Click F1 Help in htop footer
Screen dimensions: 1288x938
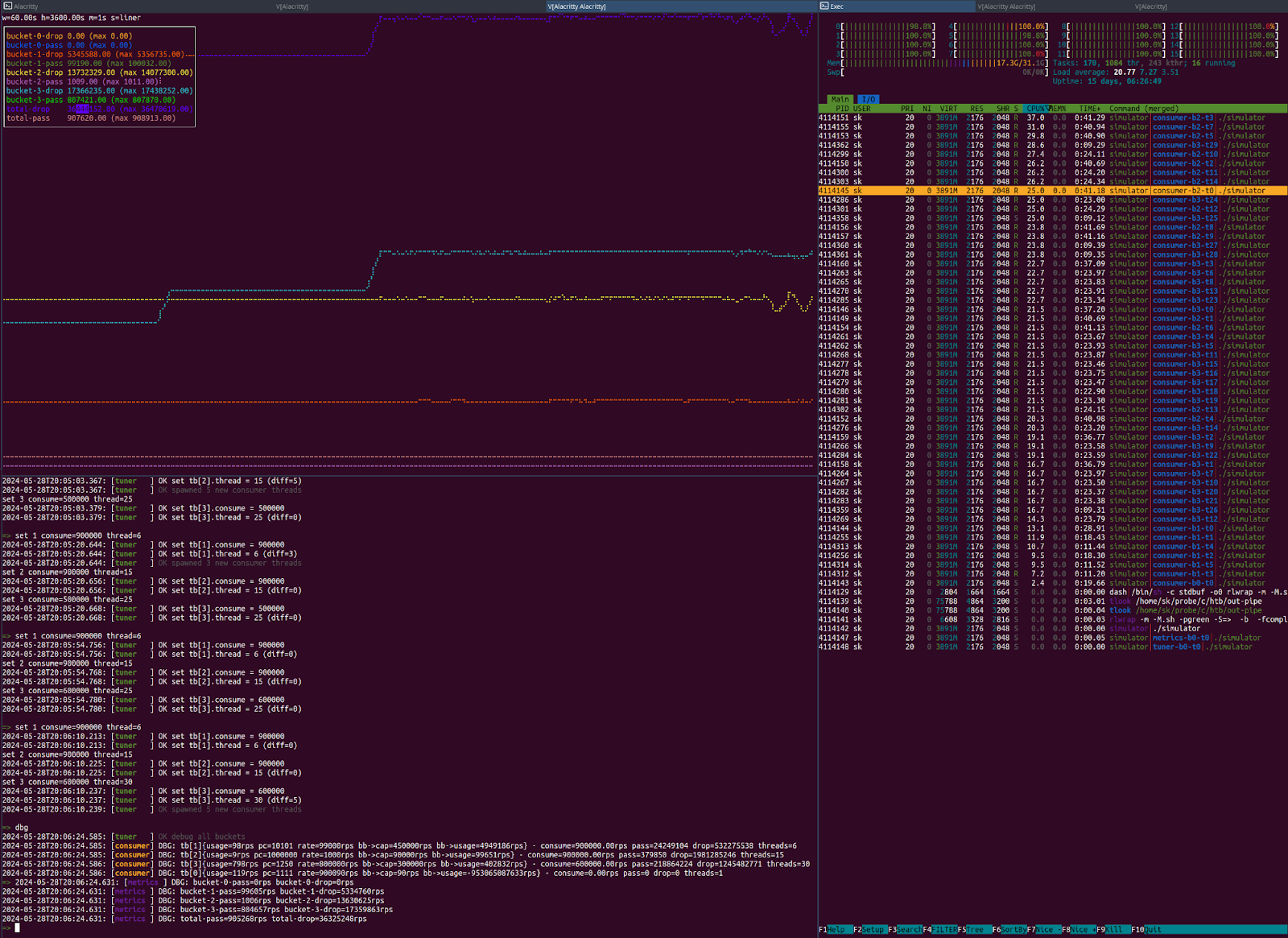[x=836, y=929]
